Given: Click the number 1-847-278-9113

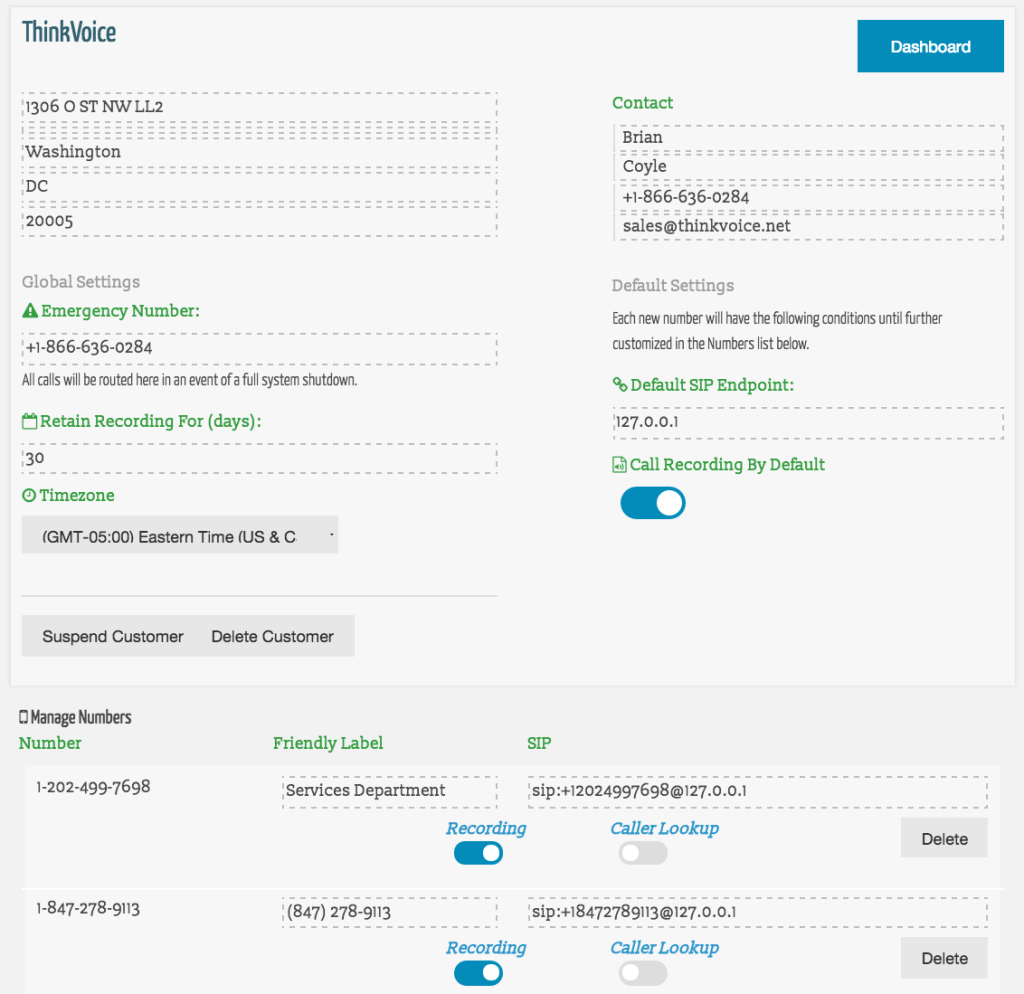Looking at the screenshot, I should click(x=88, y=908).
